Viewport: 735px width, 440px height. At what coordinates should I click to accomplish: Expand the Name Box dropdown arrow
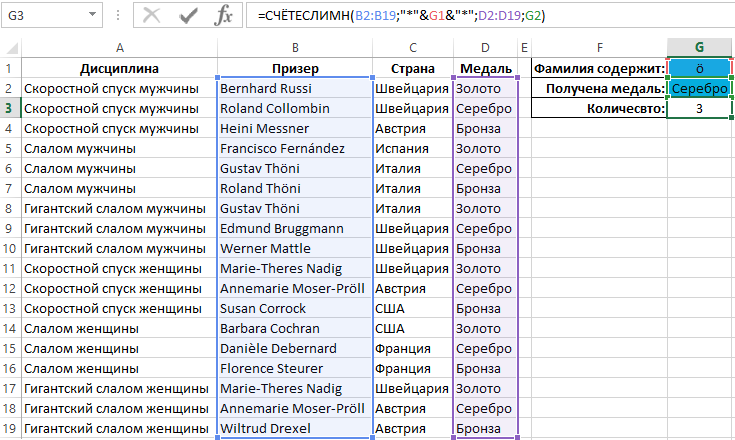(x=92, y=16)
